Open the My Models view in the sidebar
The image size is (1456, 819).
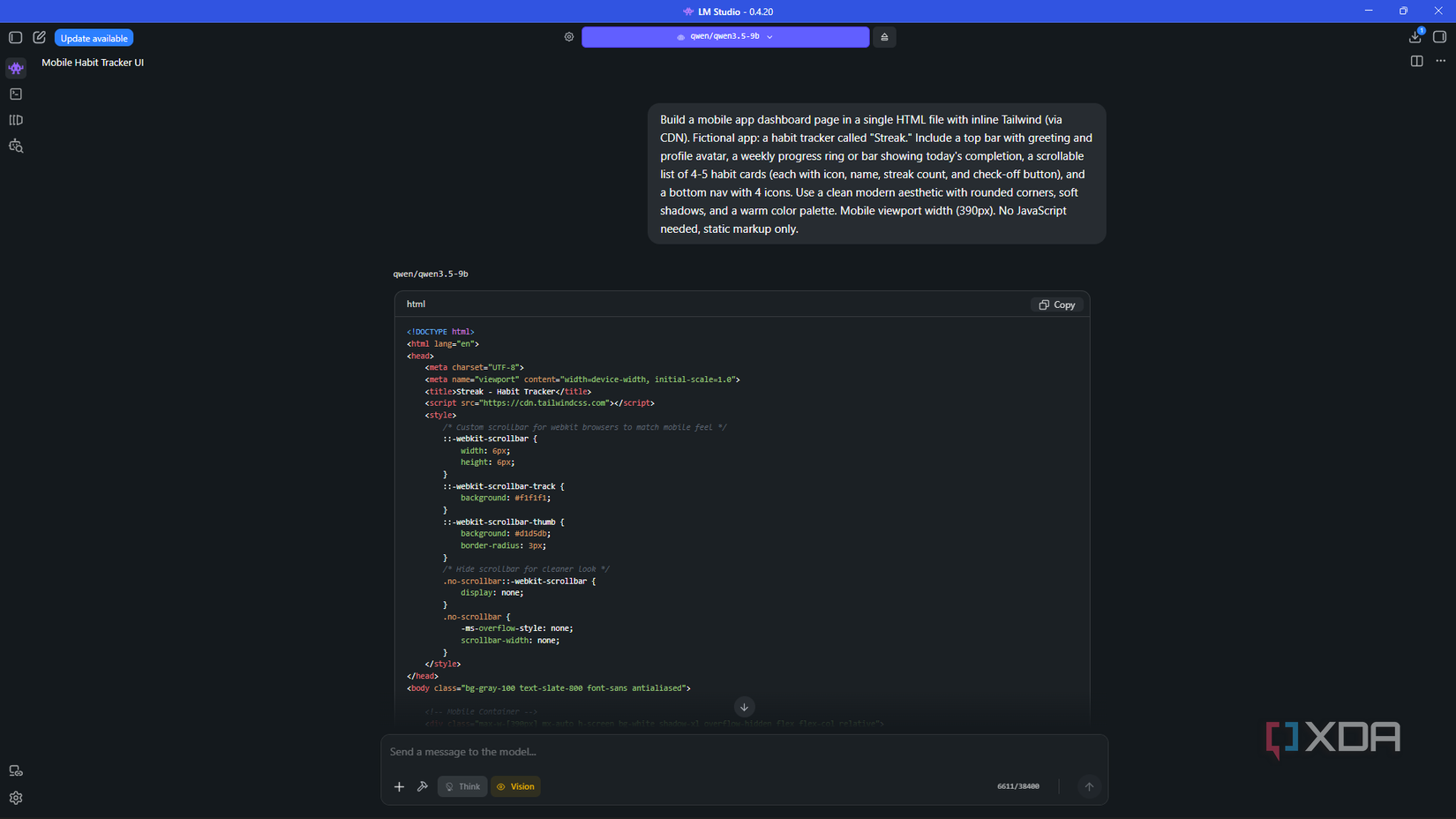pos(16,120)
